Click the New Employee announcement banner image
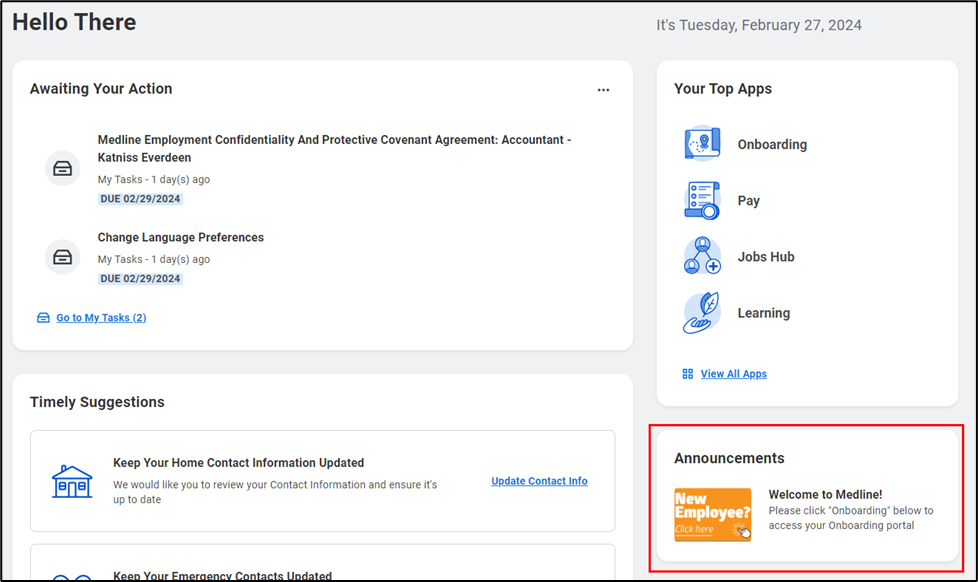This screenshot has width=978, height=582. 712,514
